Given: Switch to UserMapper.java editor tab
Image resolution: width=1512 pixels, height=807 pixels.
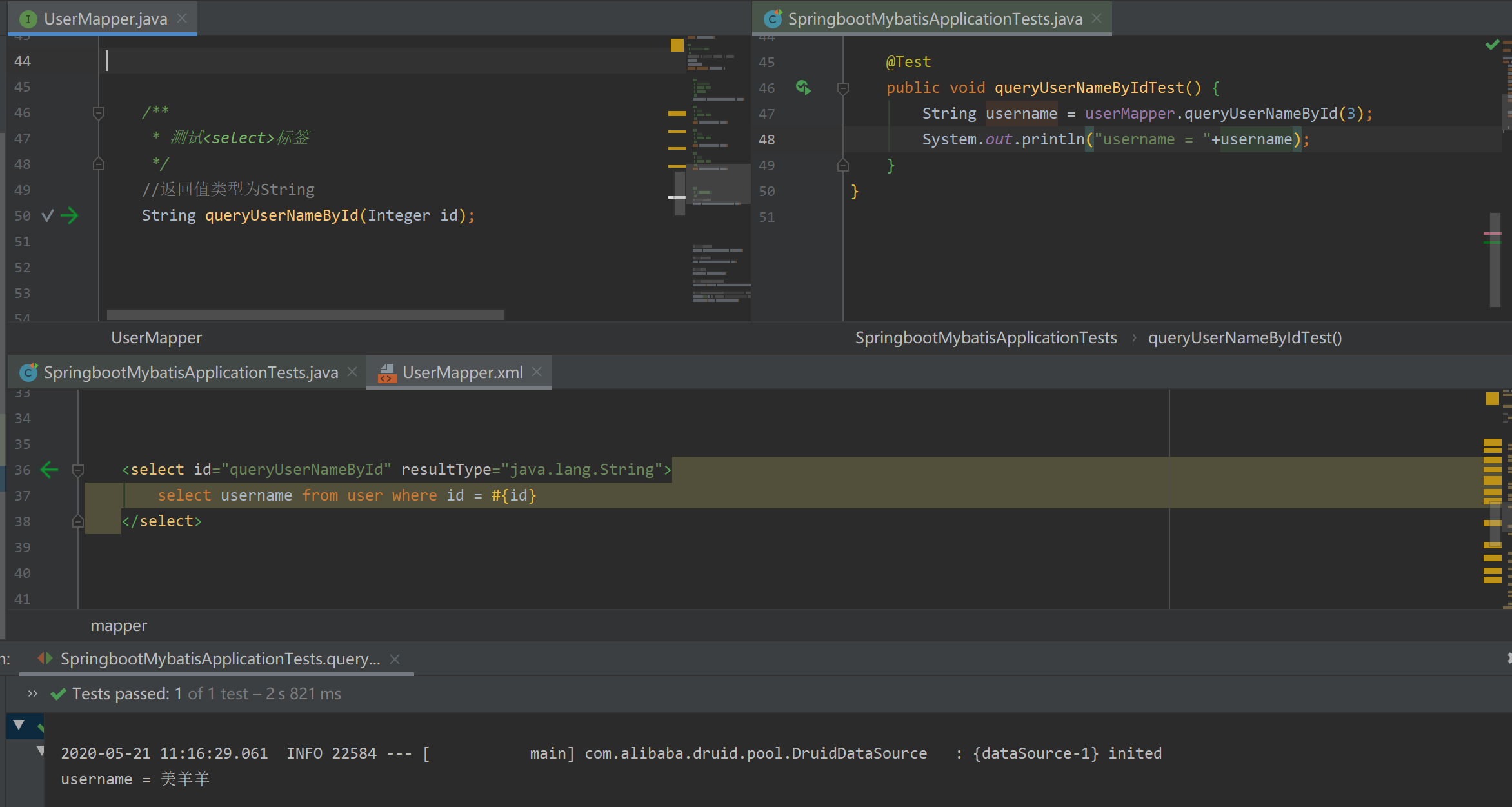Looking at the screenshot, I should click(x=105, y=19).
